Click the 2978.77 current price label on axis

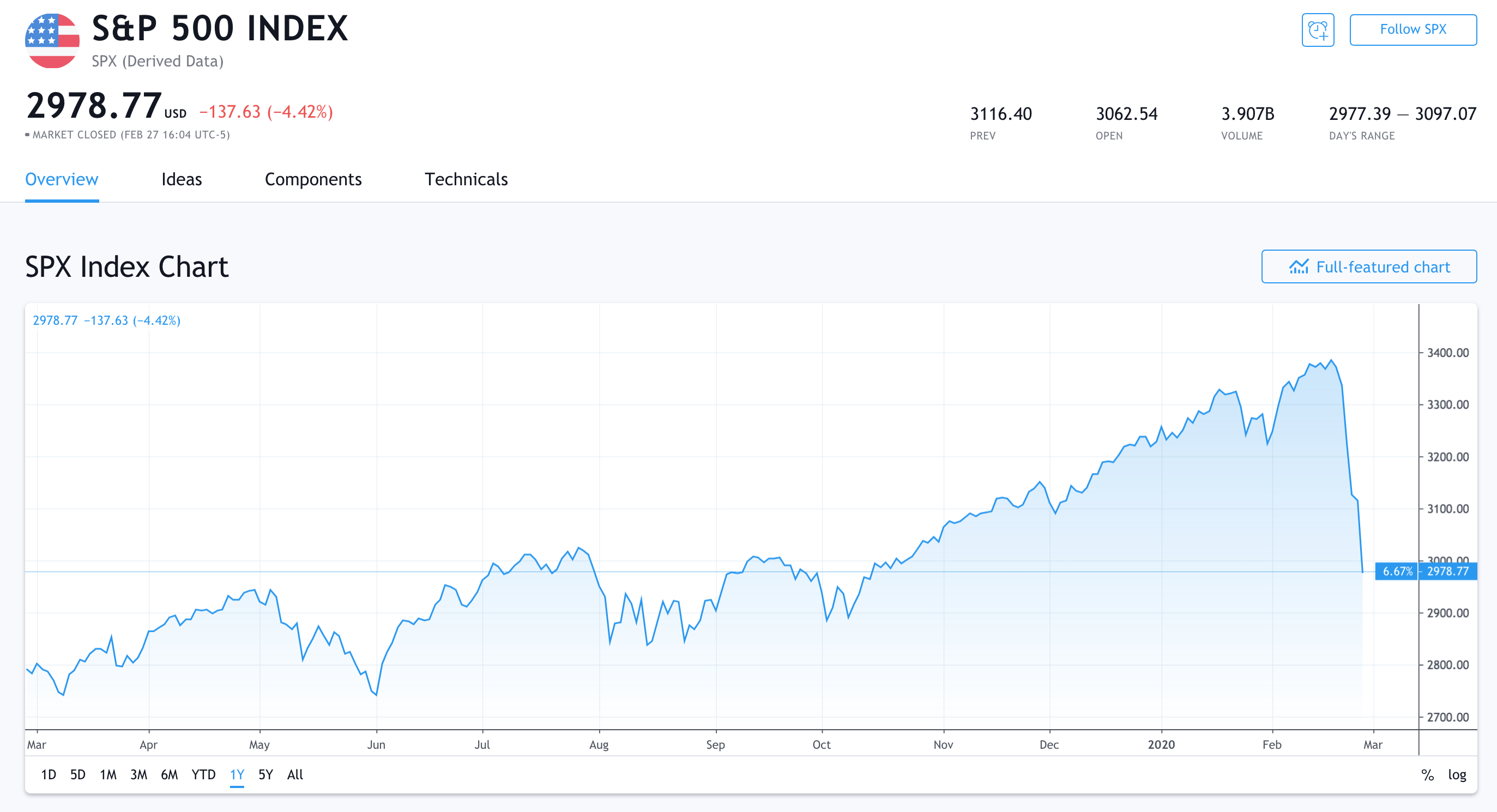click(x=1447, y=571)
